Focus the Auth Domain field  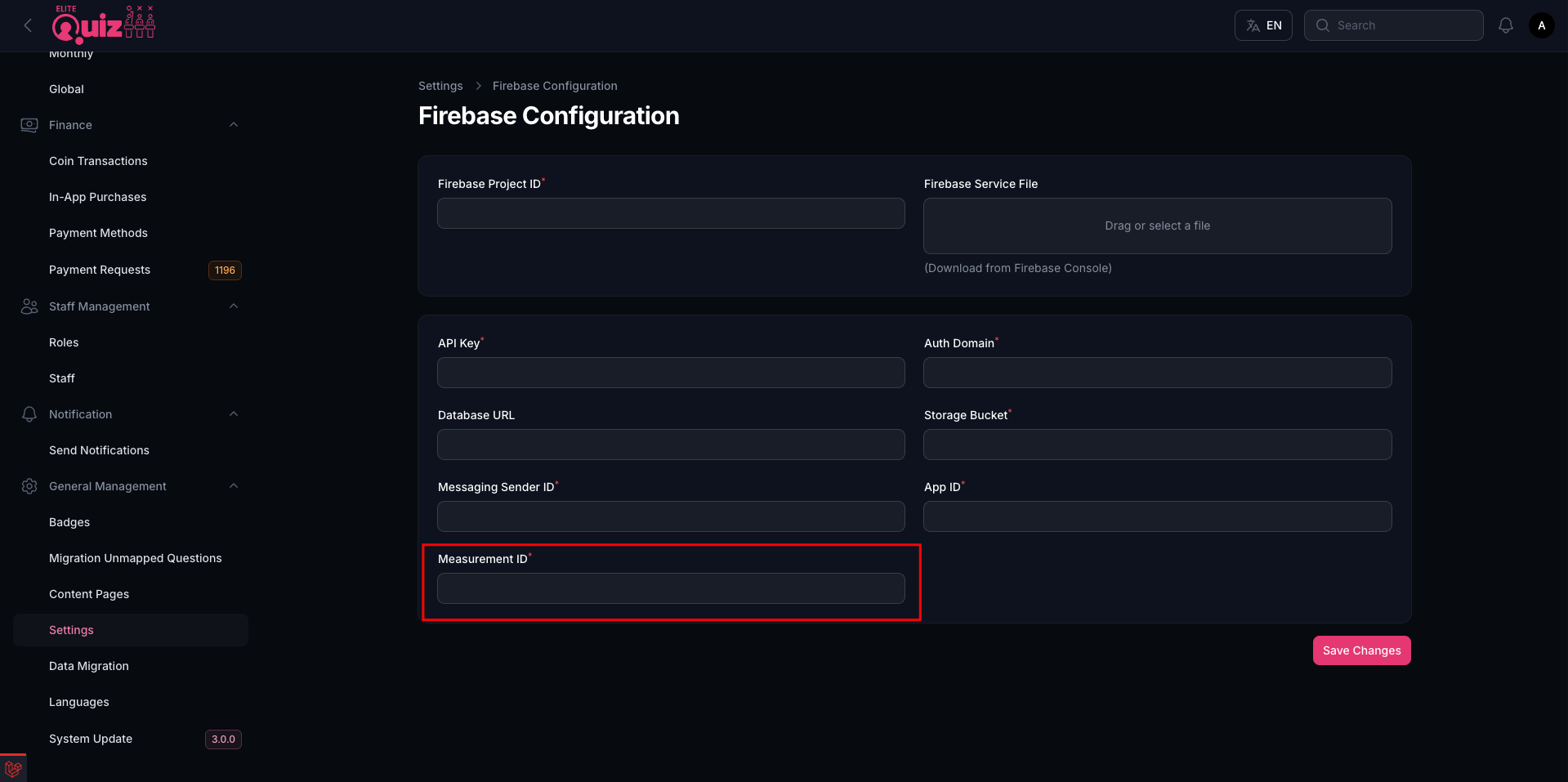point(1157,373)
